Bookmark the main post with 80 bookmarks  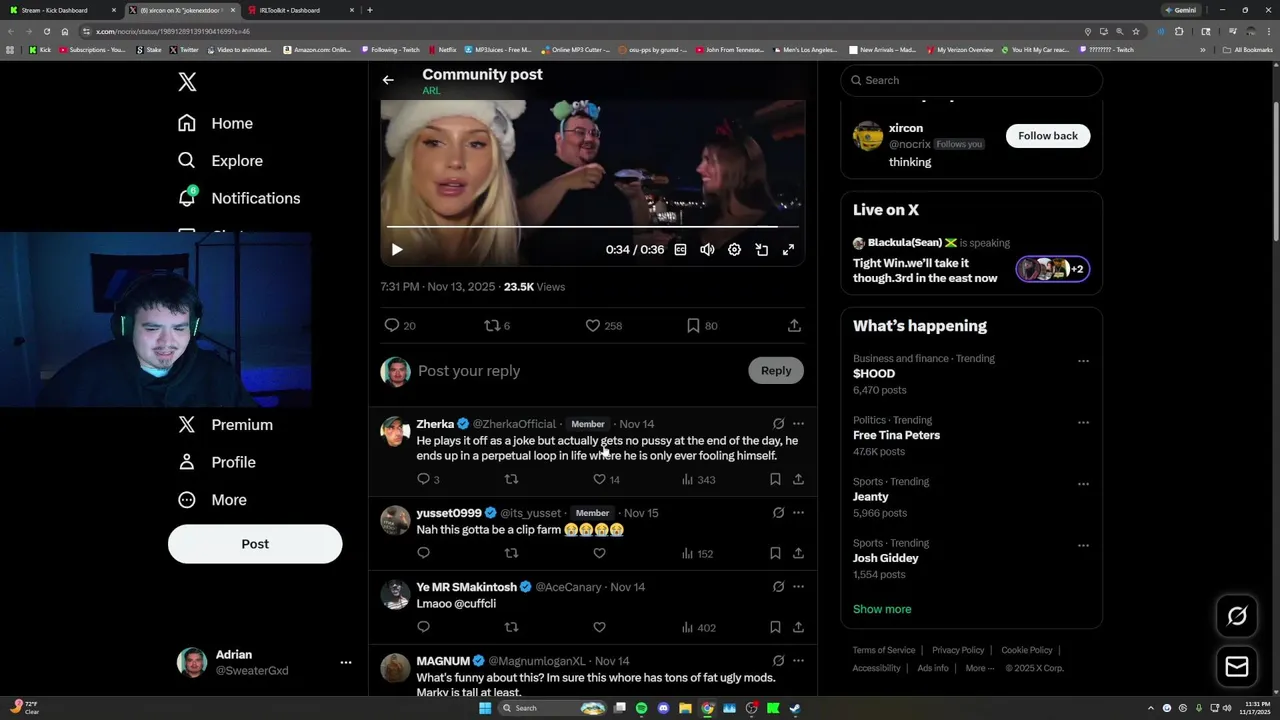pos(702,325)
